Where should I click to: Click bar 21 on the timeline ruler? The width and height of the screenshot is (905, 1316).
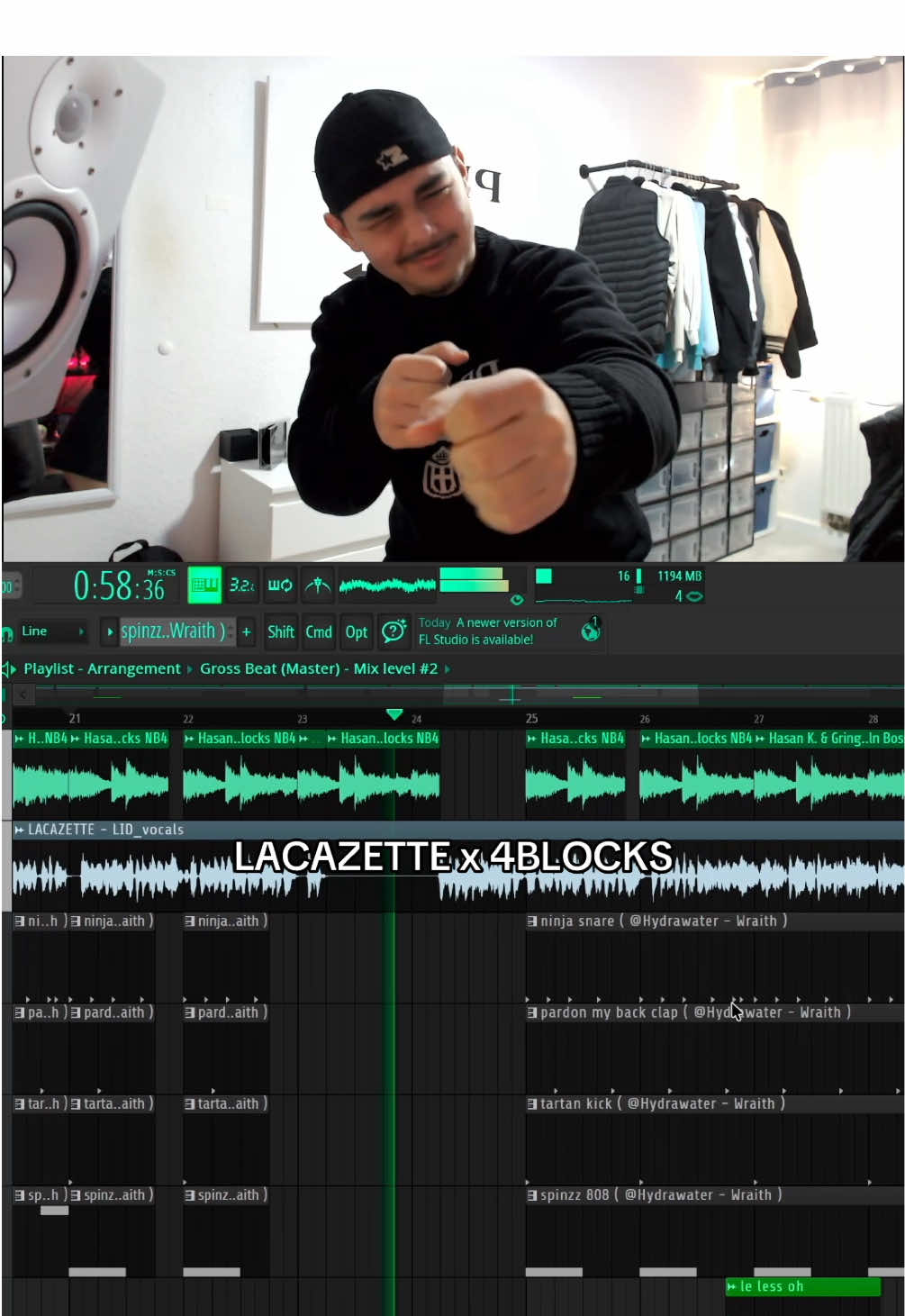pyautogui.click(x=75, y=718)
